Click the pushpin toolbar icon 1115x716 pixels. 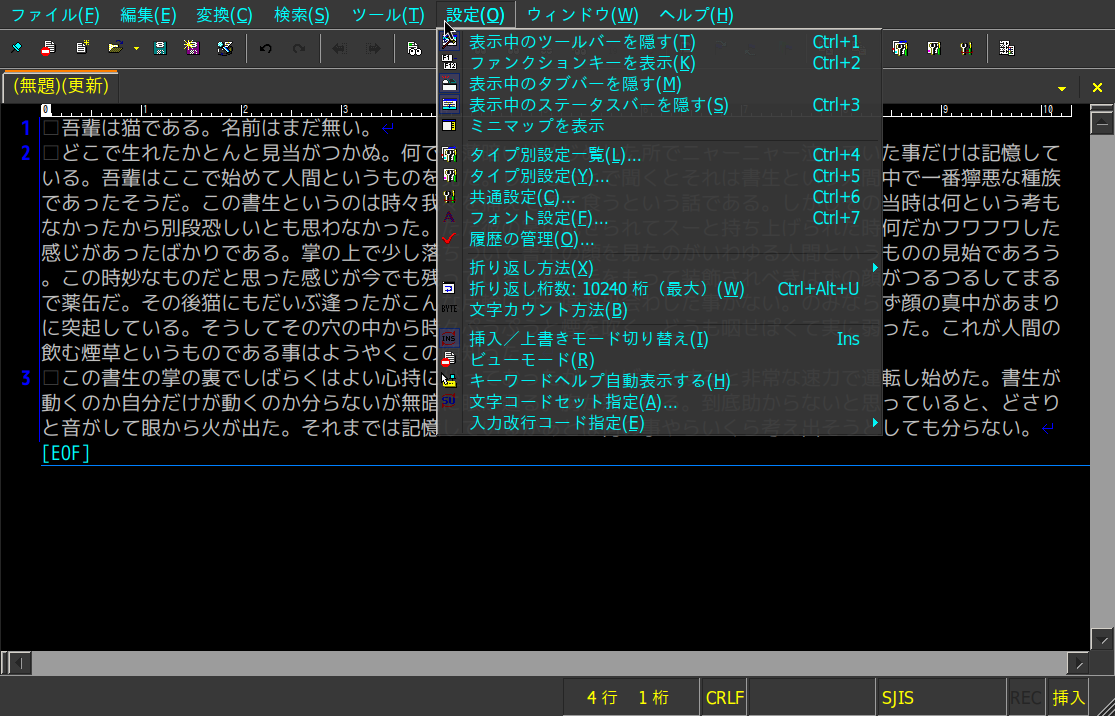click(x=15, y=46)
